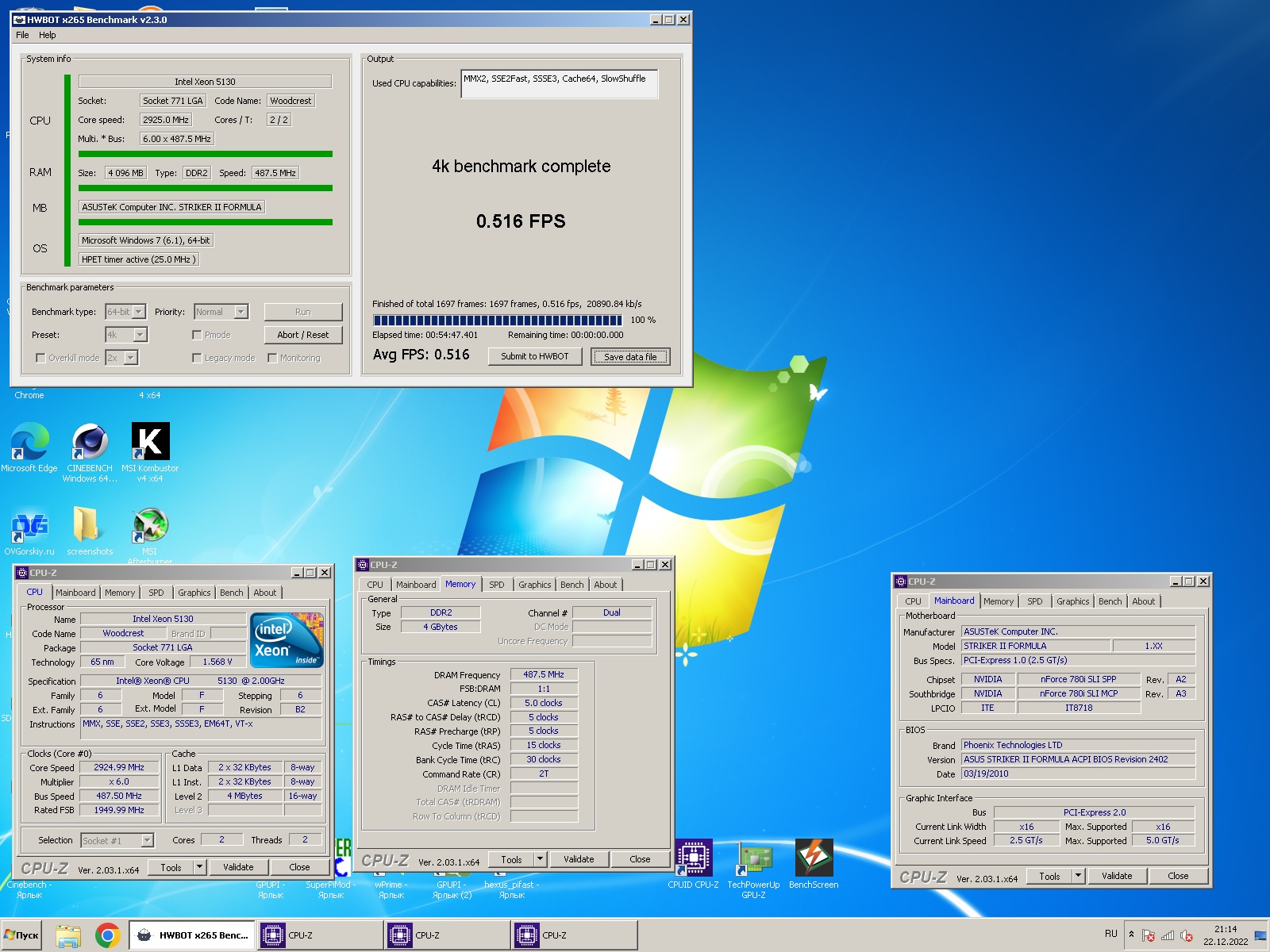Switch to About tab in middle CPU-Z window
Screen dimensions: 1270x952
(x=606, y=585)
